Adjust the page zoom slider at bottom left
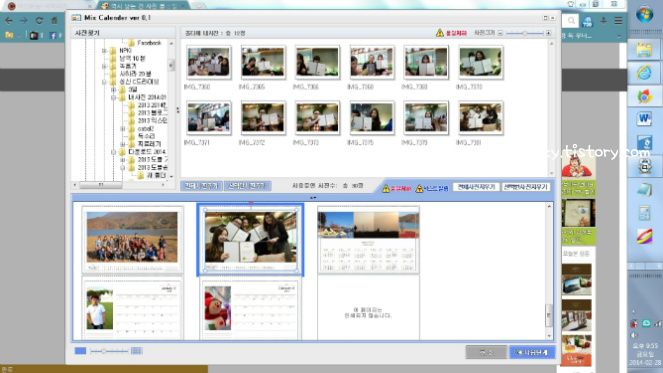This screenshot has width=663, height=373. pyautogui.click(x=109, y=351)
